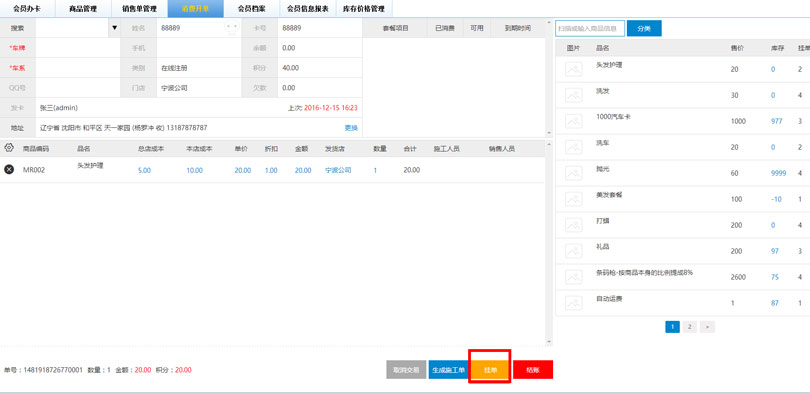
Task: Click 宁波公司 in the 发货店 column
Action: 338,170
